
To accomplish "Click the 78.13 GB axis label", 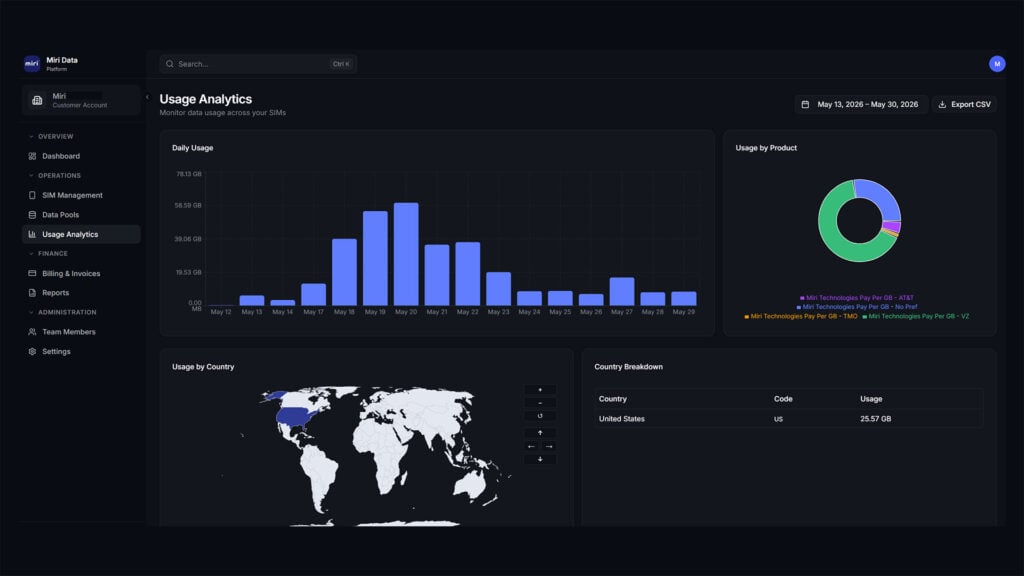I will click(x=189, y=174).
